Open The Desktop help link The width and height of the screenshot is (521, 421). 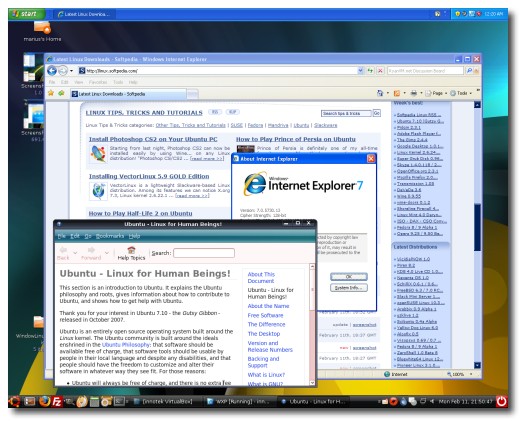click(264, 334)
